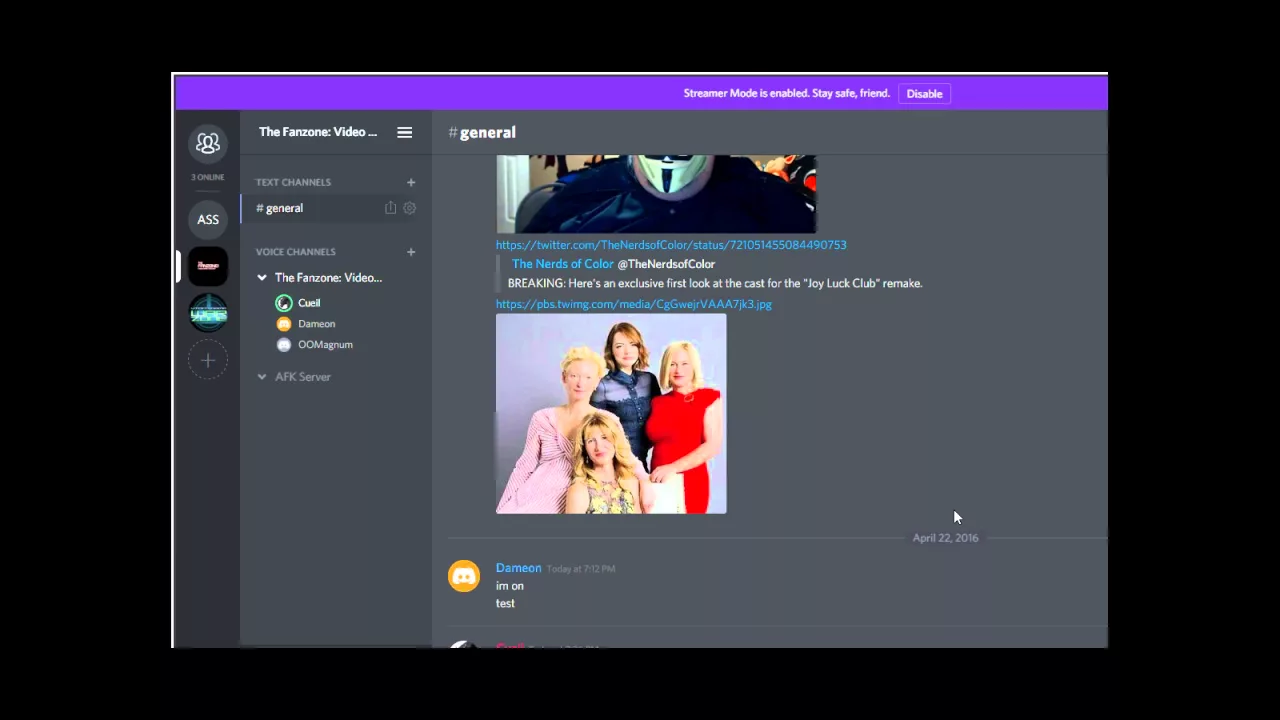This screenshot has width=1280, height=720.
Task: Open instant invite icon for general channel
Action: pyautogui.click(x=390, y=208)
